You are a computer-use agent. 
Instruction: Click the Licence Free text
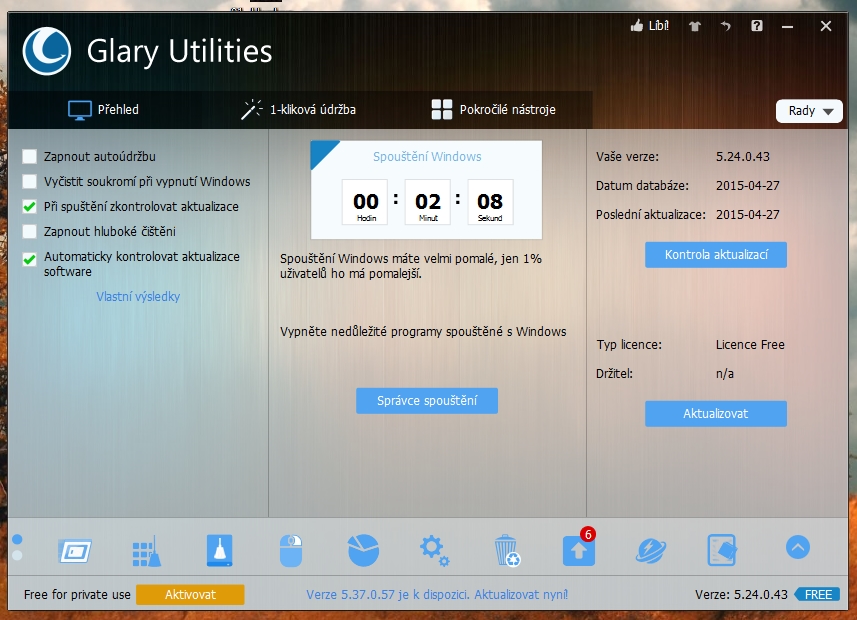pos(750,344)
